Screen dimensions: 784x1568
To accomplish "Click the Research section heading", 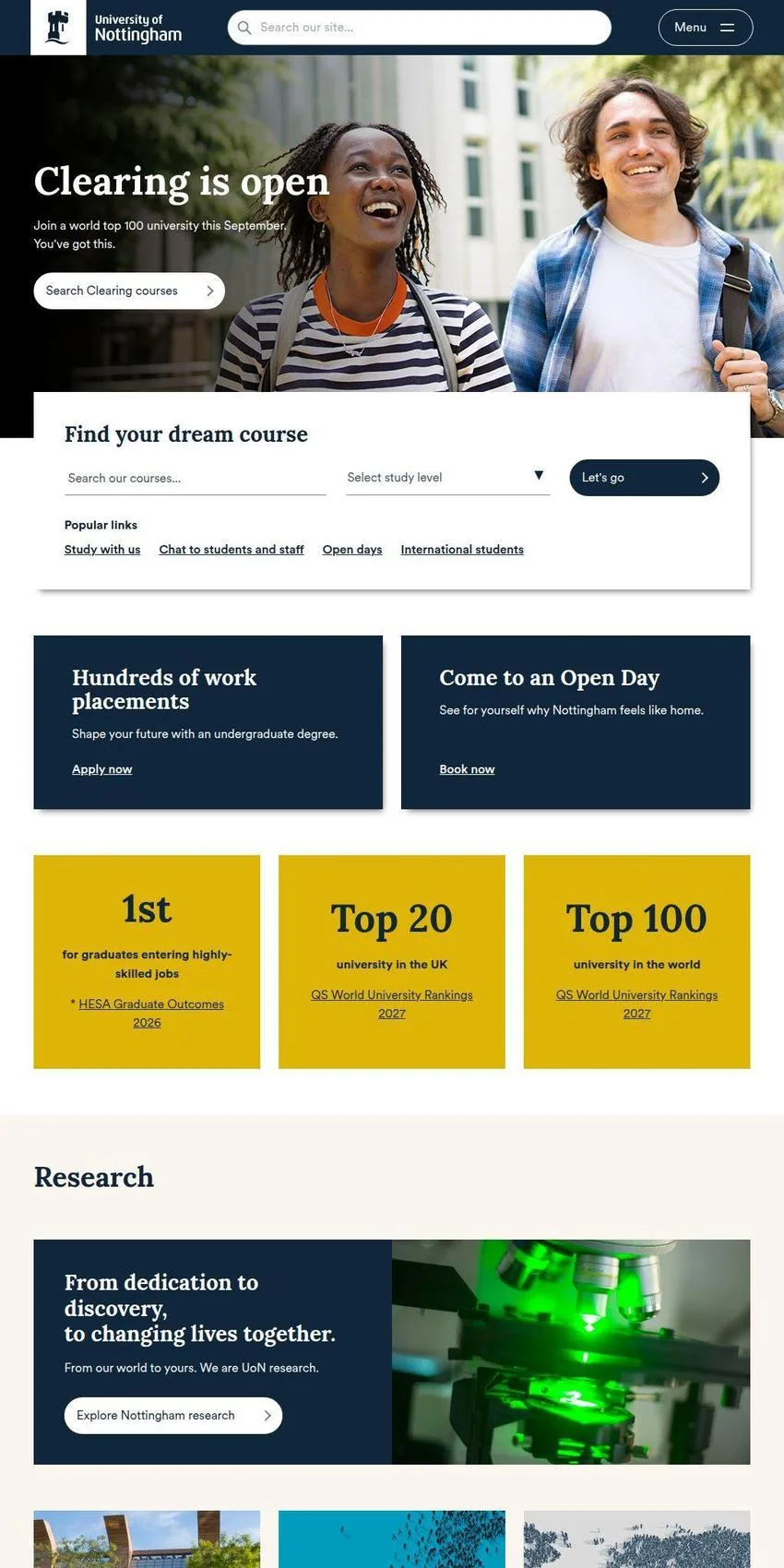I will pos(94,1177).
